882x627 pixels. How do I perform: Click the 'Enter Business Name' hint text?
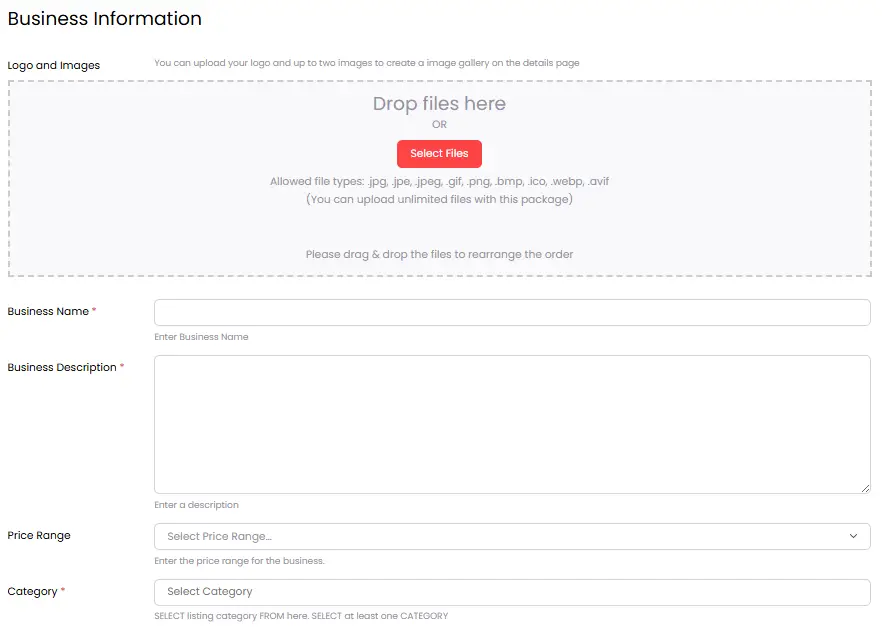[x=201, y=337]
